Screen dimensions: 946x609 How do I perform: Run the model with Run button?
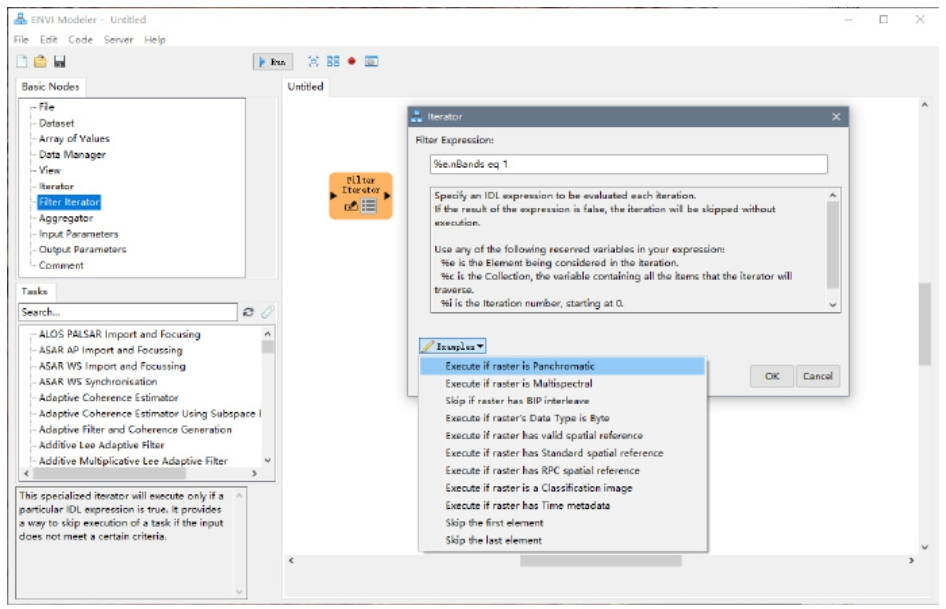273,62
